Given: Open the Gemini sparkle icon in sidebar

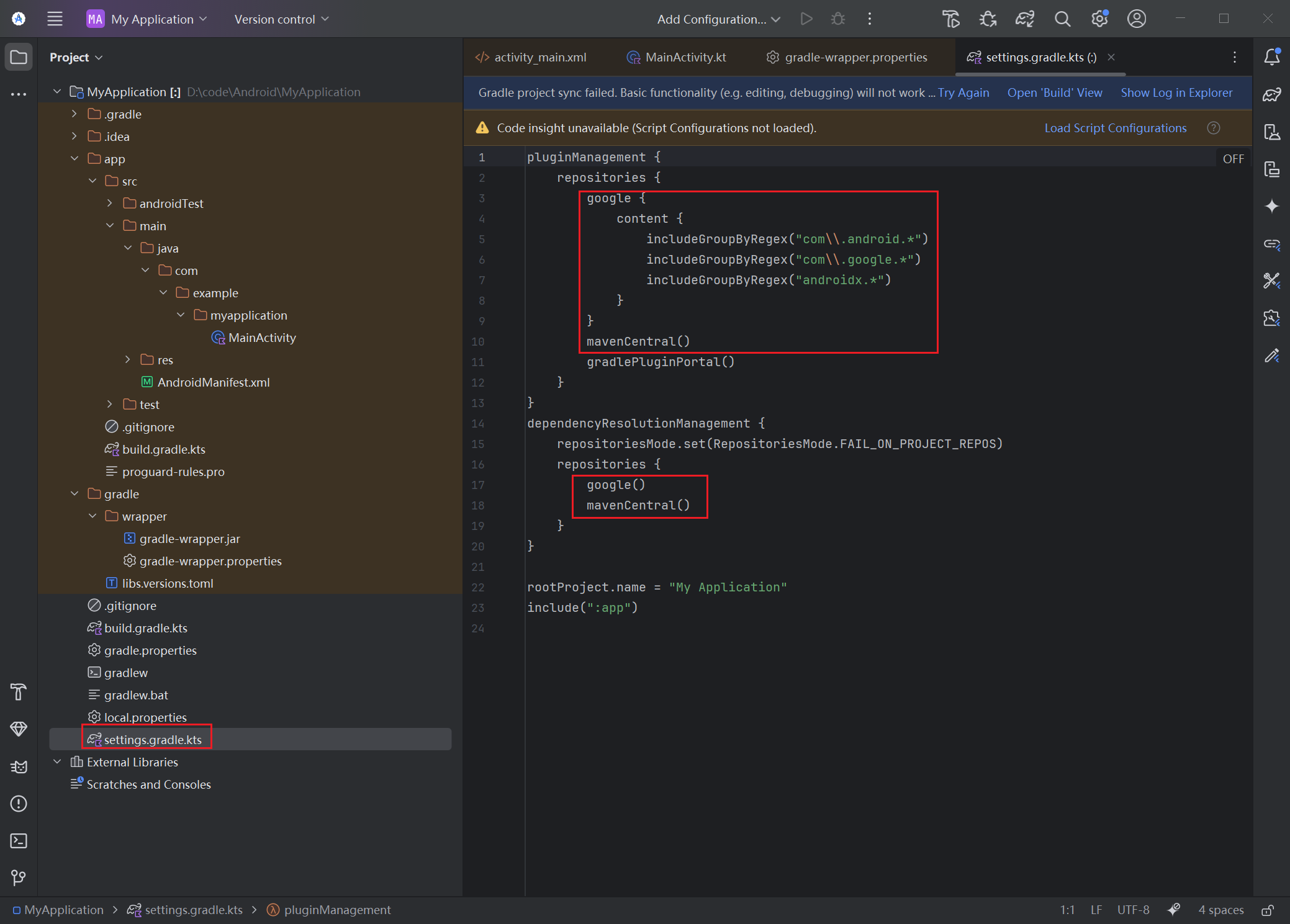Looking at the screenshot, I should coord(1271,206).
